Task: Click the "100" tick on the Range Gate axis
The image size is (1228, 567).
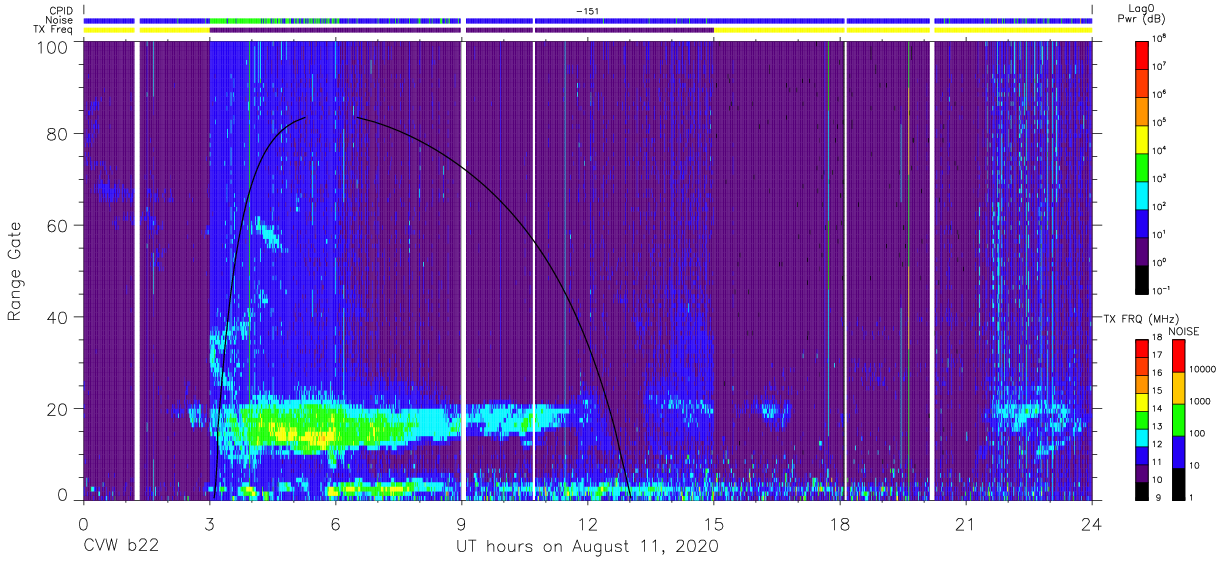Action: click(x=51, y=46)
